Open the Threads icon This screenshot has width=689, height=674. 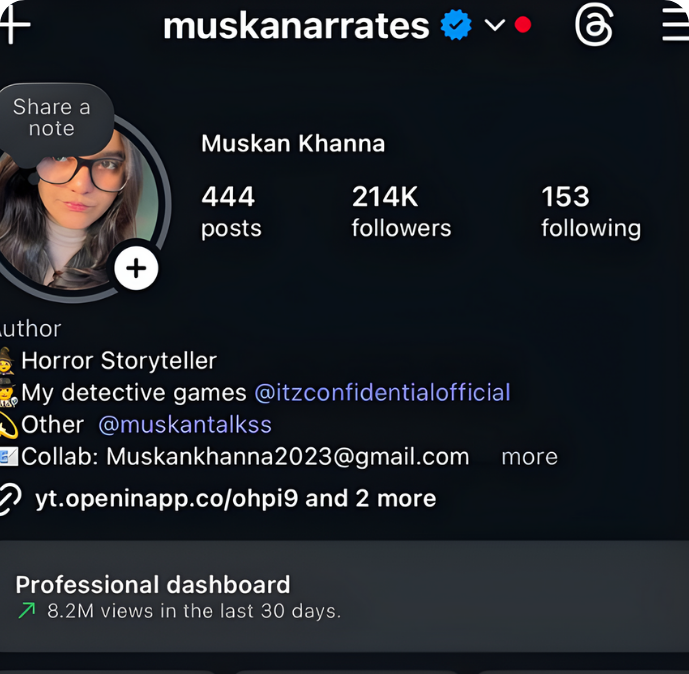(x=594, y=26)
